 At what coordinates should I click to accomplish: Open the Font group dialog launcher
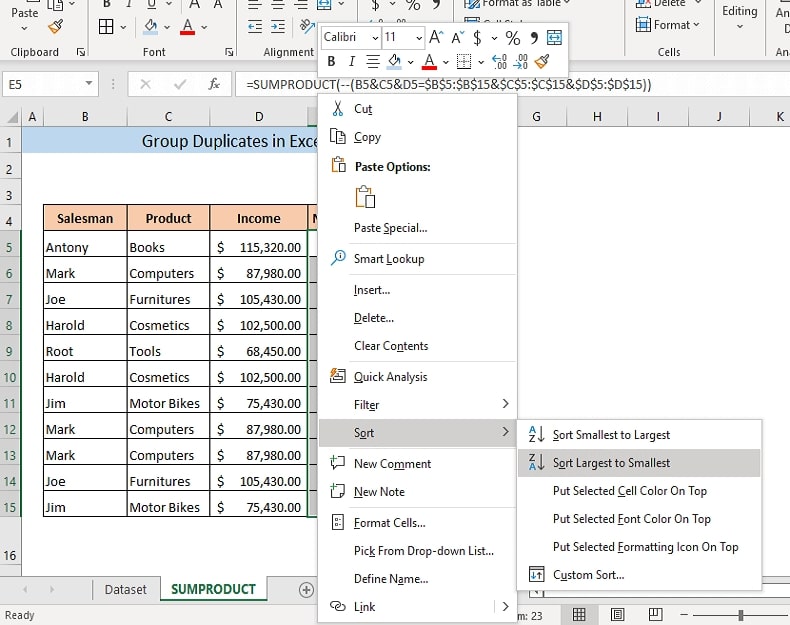click(229, 52)
